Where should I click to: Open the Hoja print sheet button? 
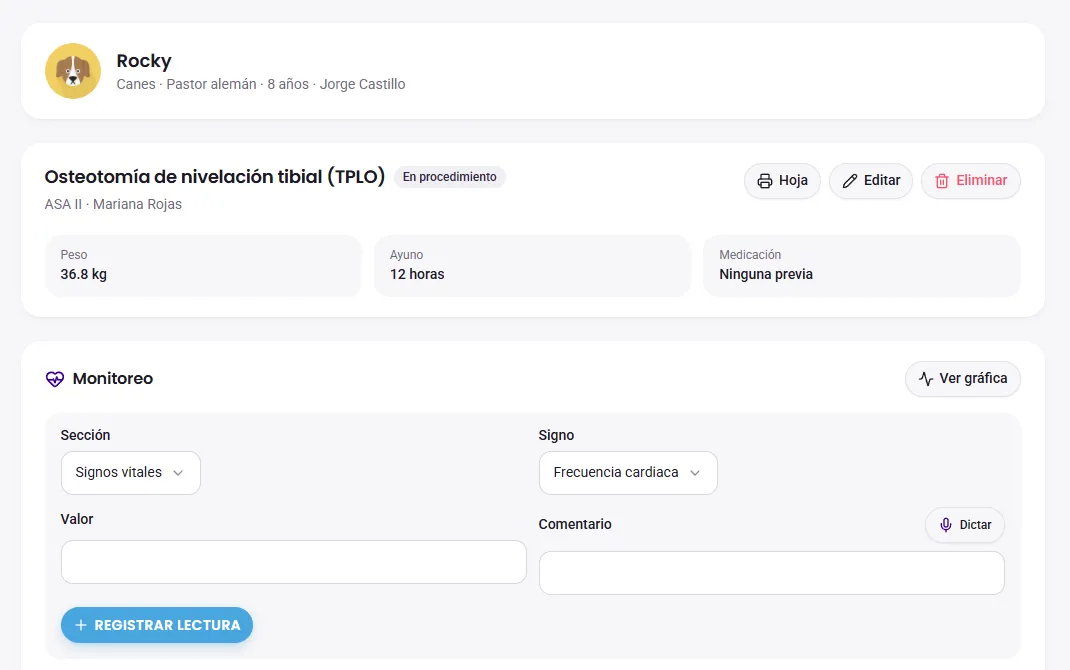click(782, 181)
